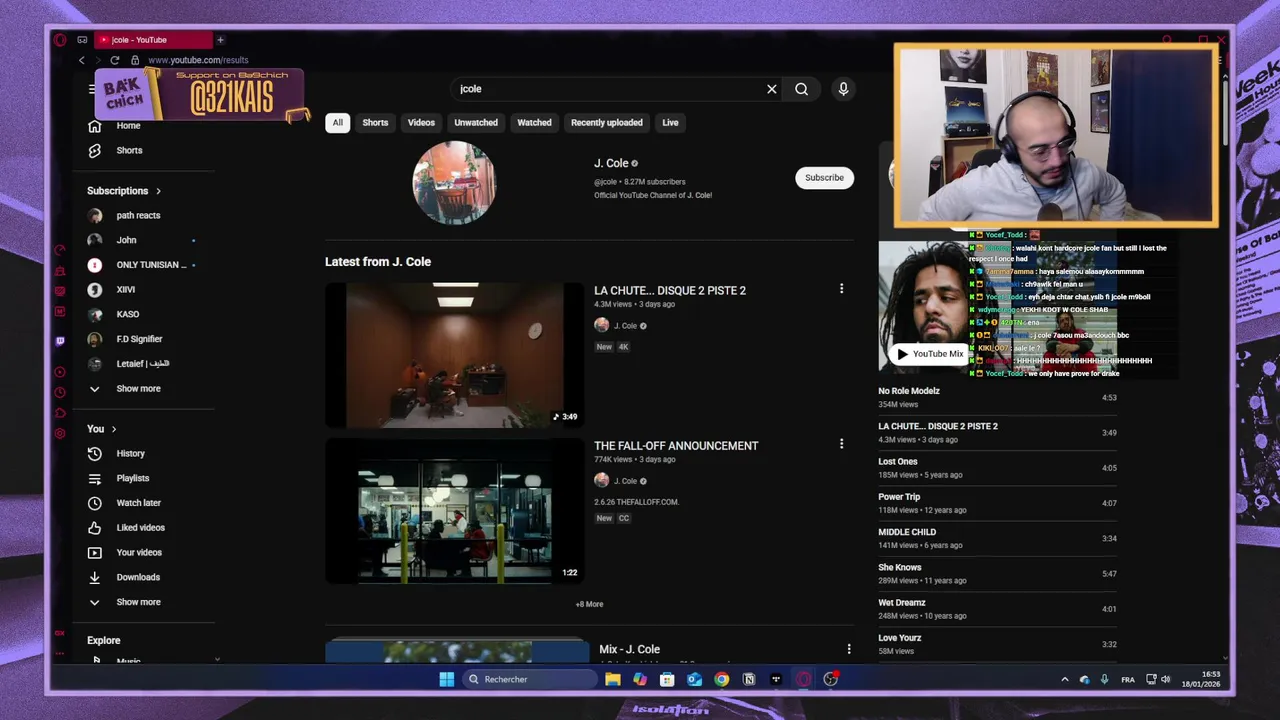The height and width of the screenshot is (720, 1280).
Task: Click the Opera logo menu icon
Action: (60, 40)
